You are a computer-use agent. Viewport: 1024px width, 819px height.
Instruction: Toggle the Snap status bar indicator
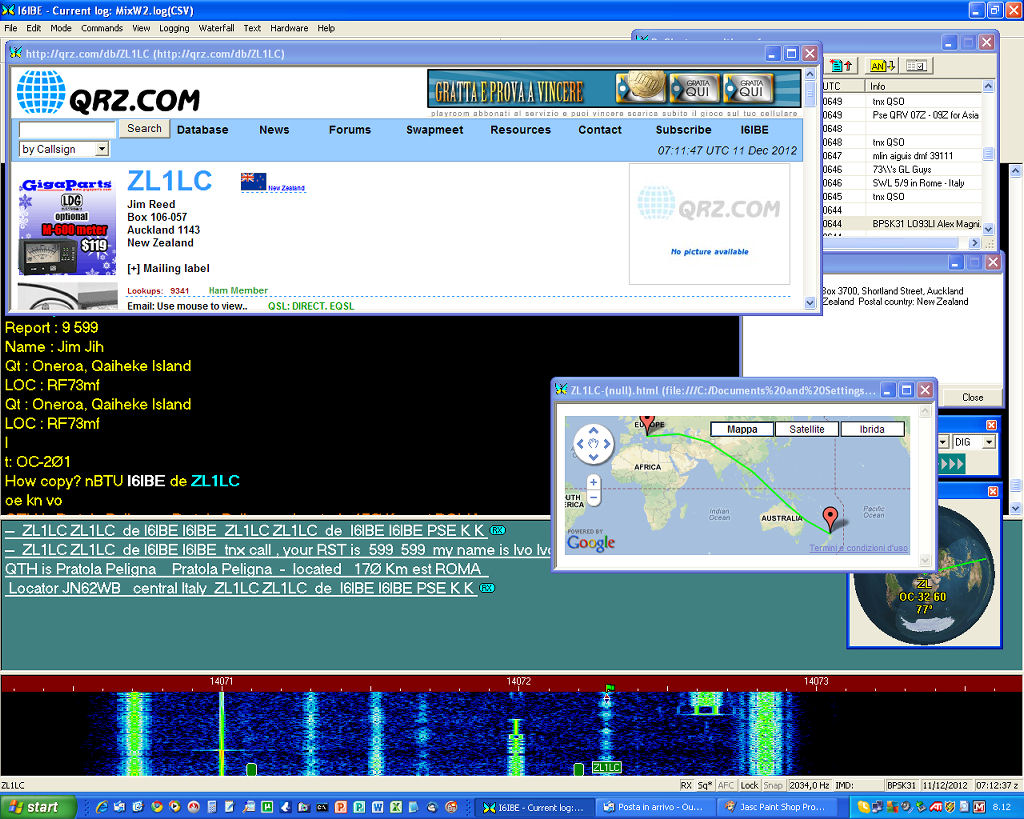coord(772,785)
